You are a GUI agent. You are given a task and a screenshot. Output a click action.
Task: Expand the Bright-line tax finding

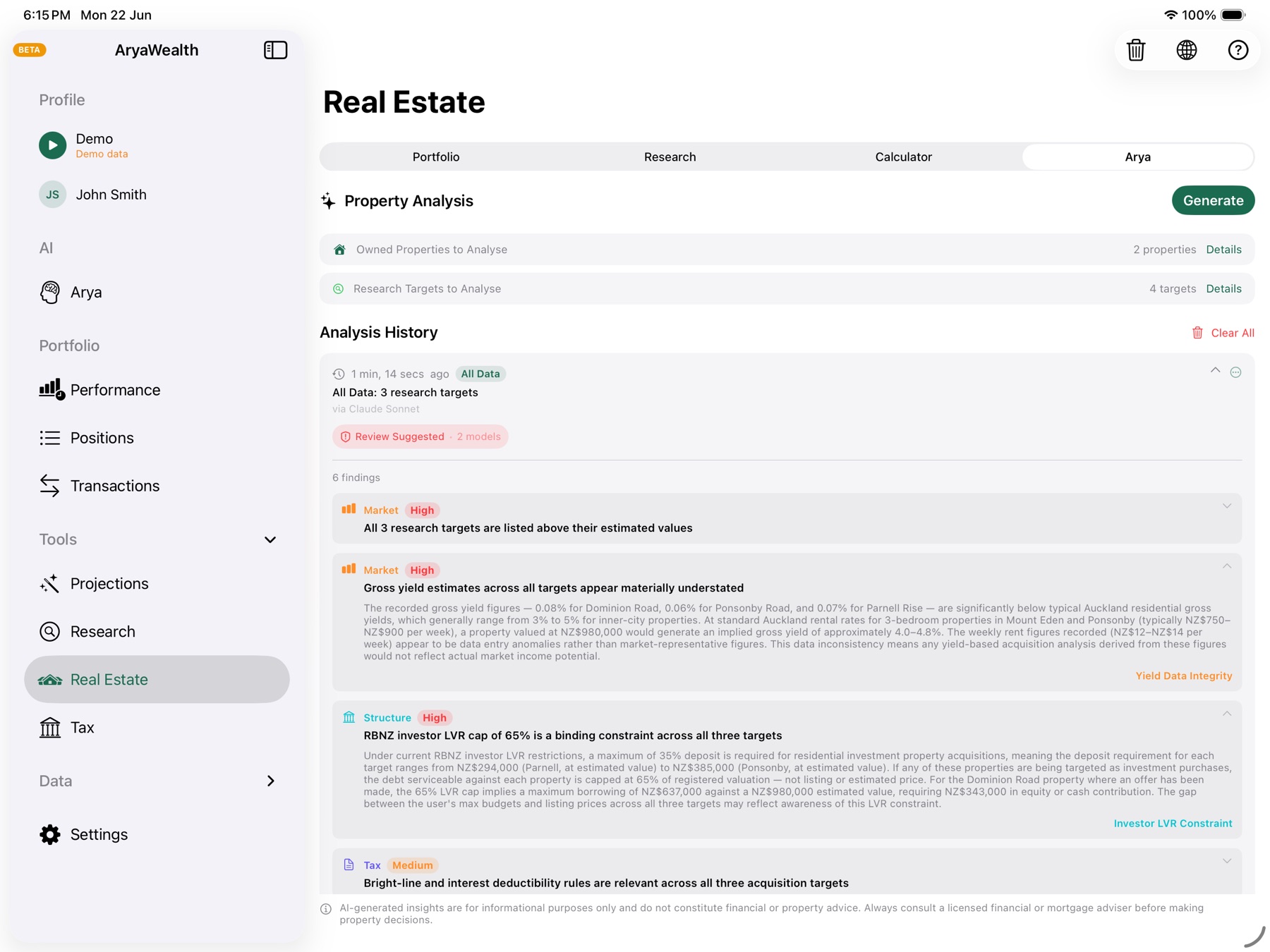(x=1227, y=861)
